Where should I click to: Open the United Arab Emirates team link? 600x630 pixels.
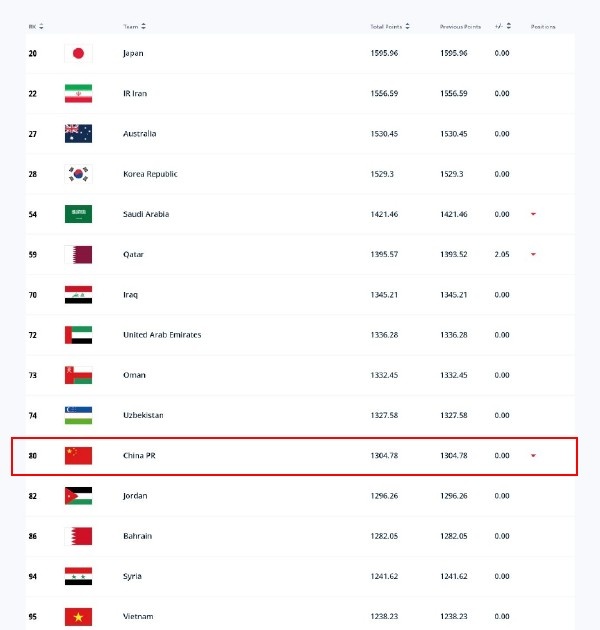pos(162,335)
